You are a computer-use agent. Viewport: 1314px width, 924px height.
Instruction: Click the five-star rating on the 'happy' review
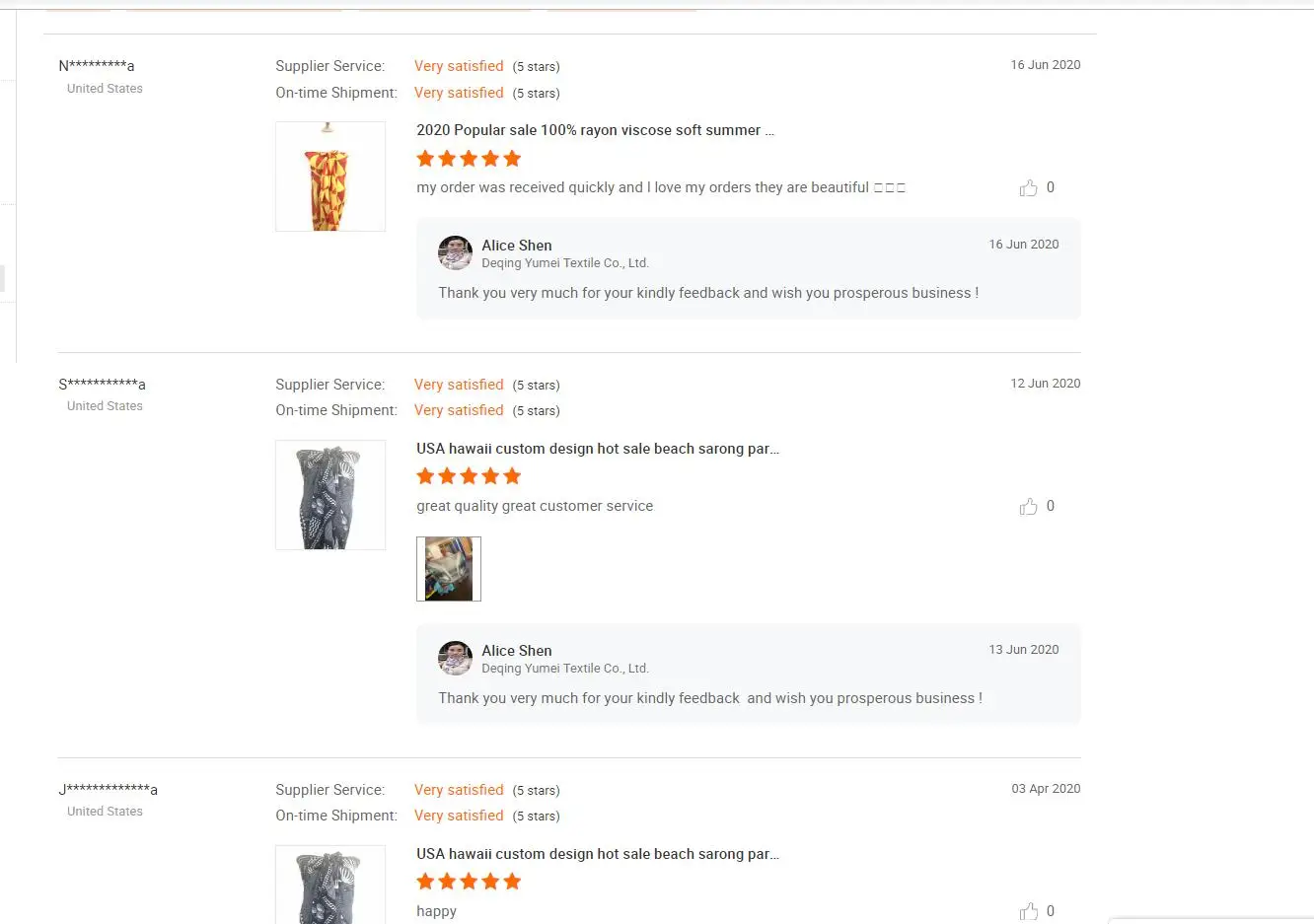click(x=469, y=882)
